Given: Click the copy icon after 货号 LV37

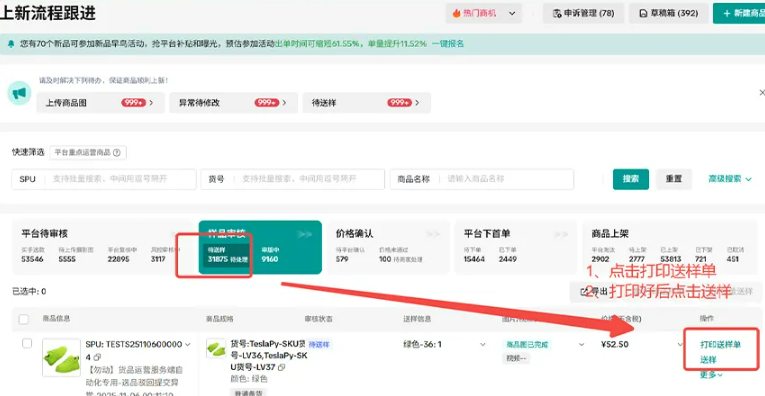Looking at the screenshot, I should tap(281, 367).
